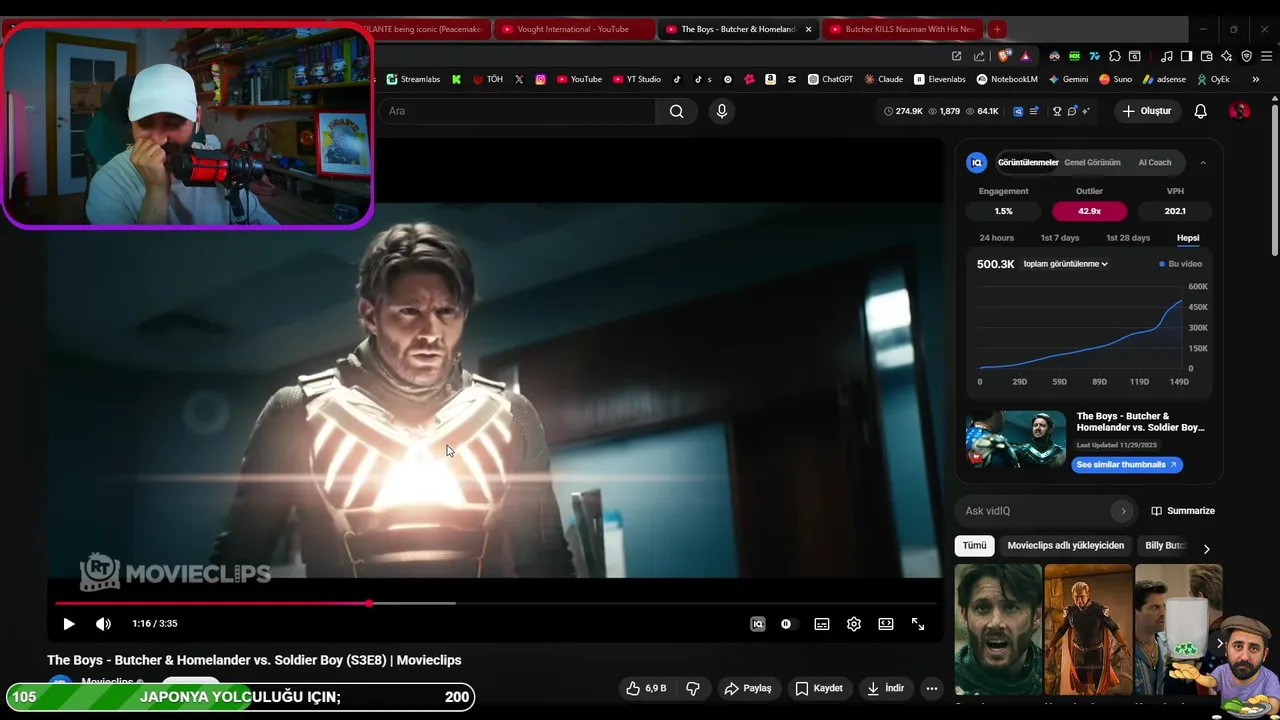Collapse the vidIQ panel with chevron
This screenshot has width=1280, height=720.
point(1203,162)
